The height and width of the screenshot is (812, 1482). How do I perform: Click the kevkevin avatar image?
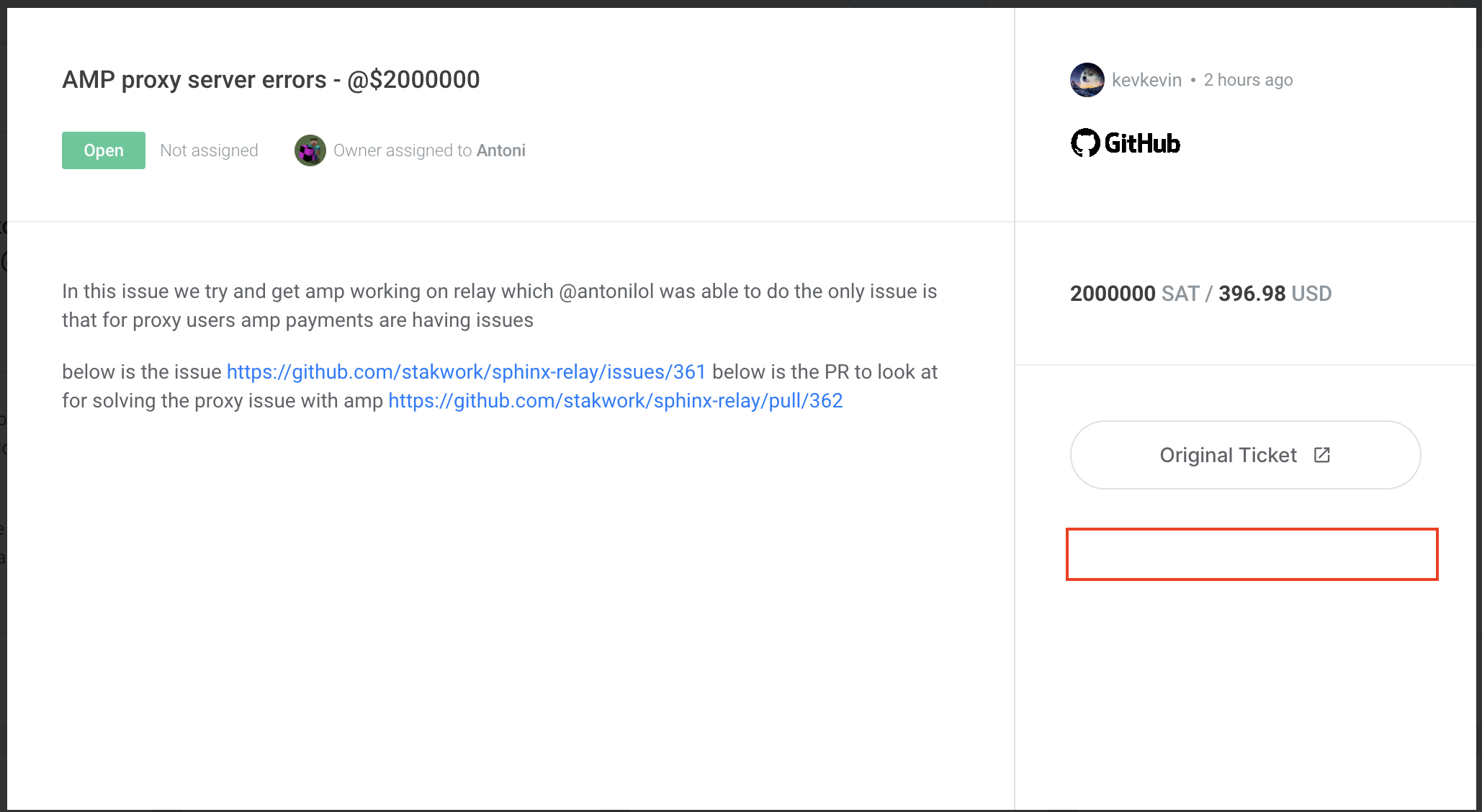click(x=1087, y=80)
